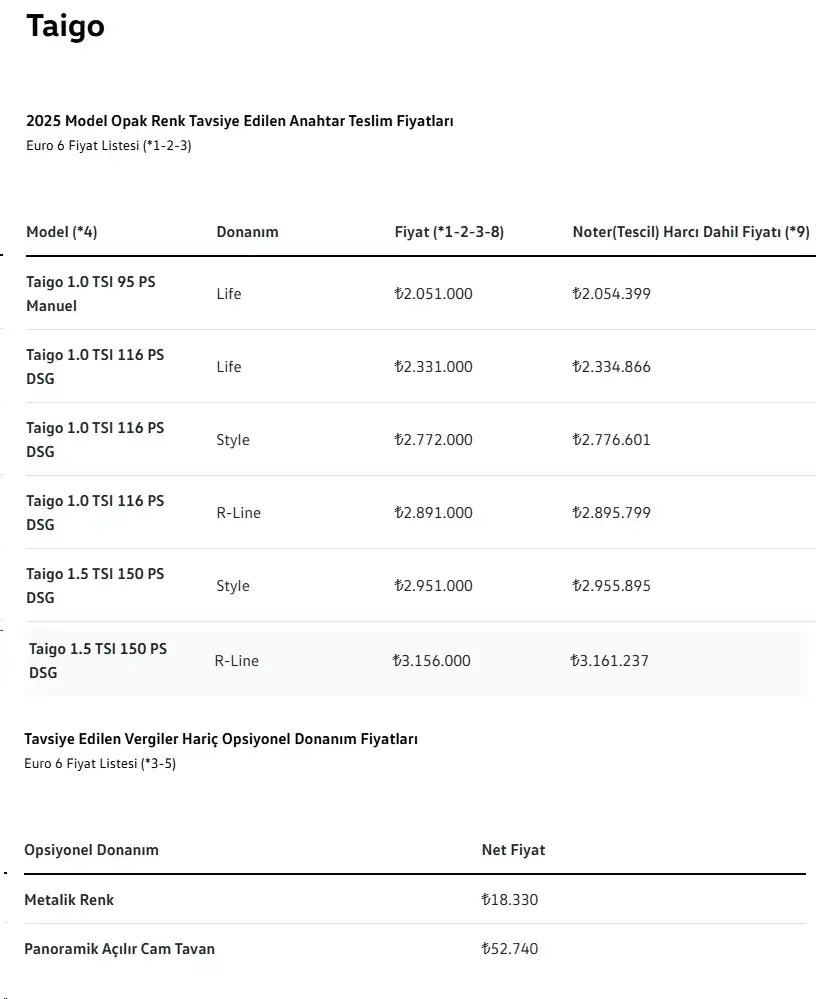The height and width of the screenshot is (999, 816).
Task: Click the Euro 6 Fiyat Listesi (*3-5) subtitle
Action: 100,763
